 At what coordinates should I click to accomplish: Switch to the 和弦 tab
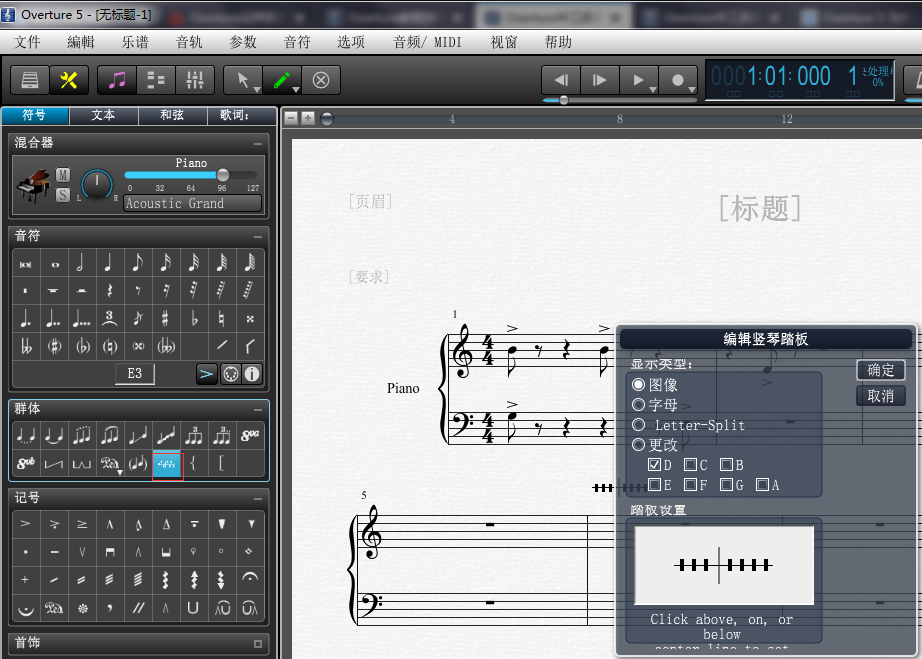pos(172,115)
